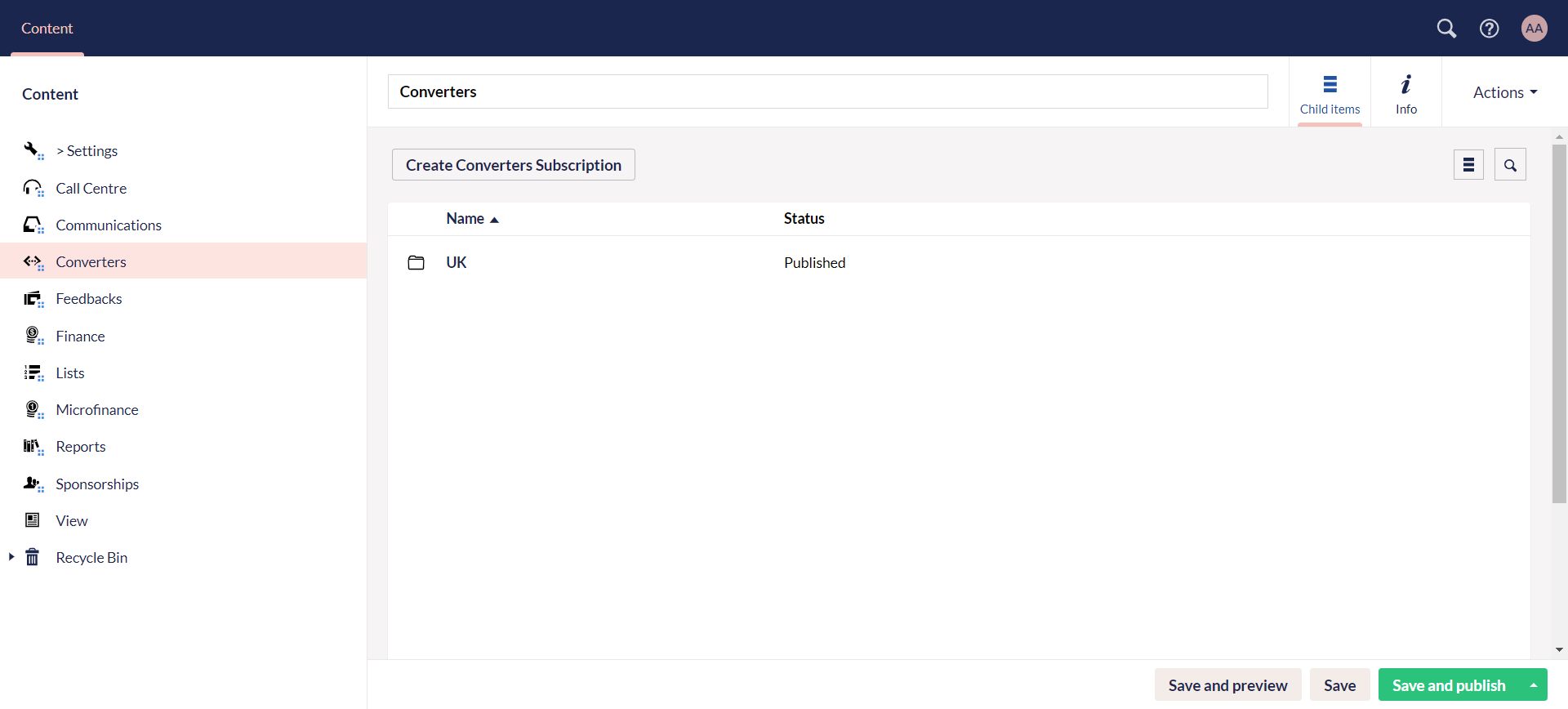This screenshot has width=1568, height=709.
Task: Click the Recycle Bin trash icon
Action: click(33, 557)
